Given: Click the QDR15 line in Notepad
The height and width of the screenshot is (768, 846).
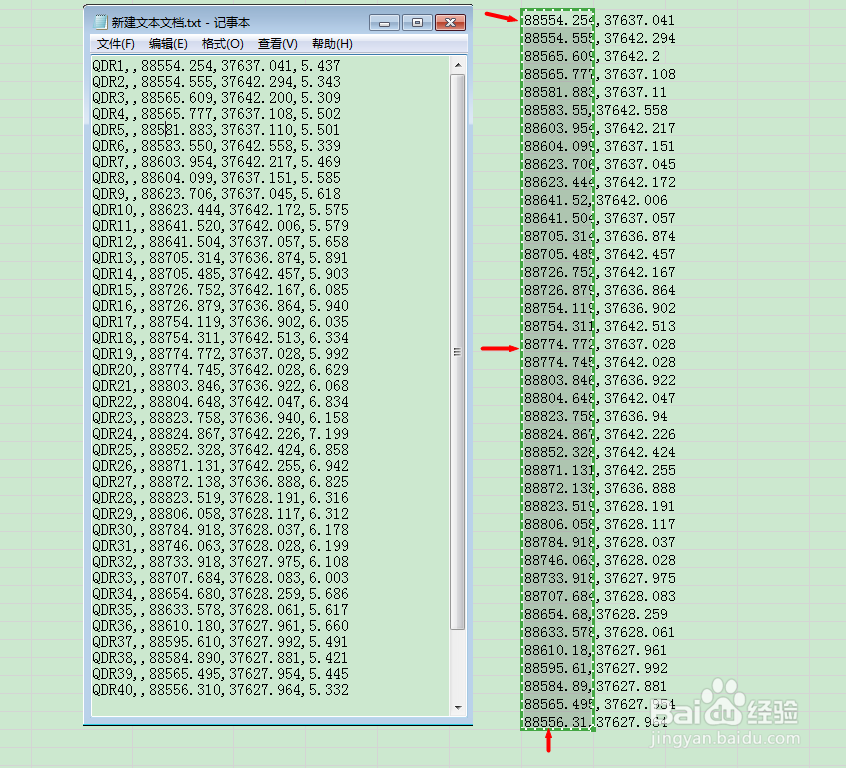Looking at the screenshot, I should click(x=221, y=290).
